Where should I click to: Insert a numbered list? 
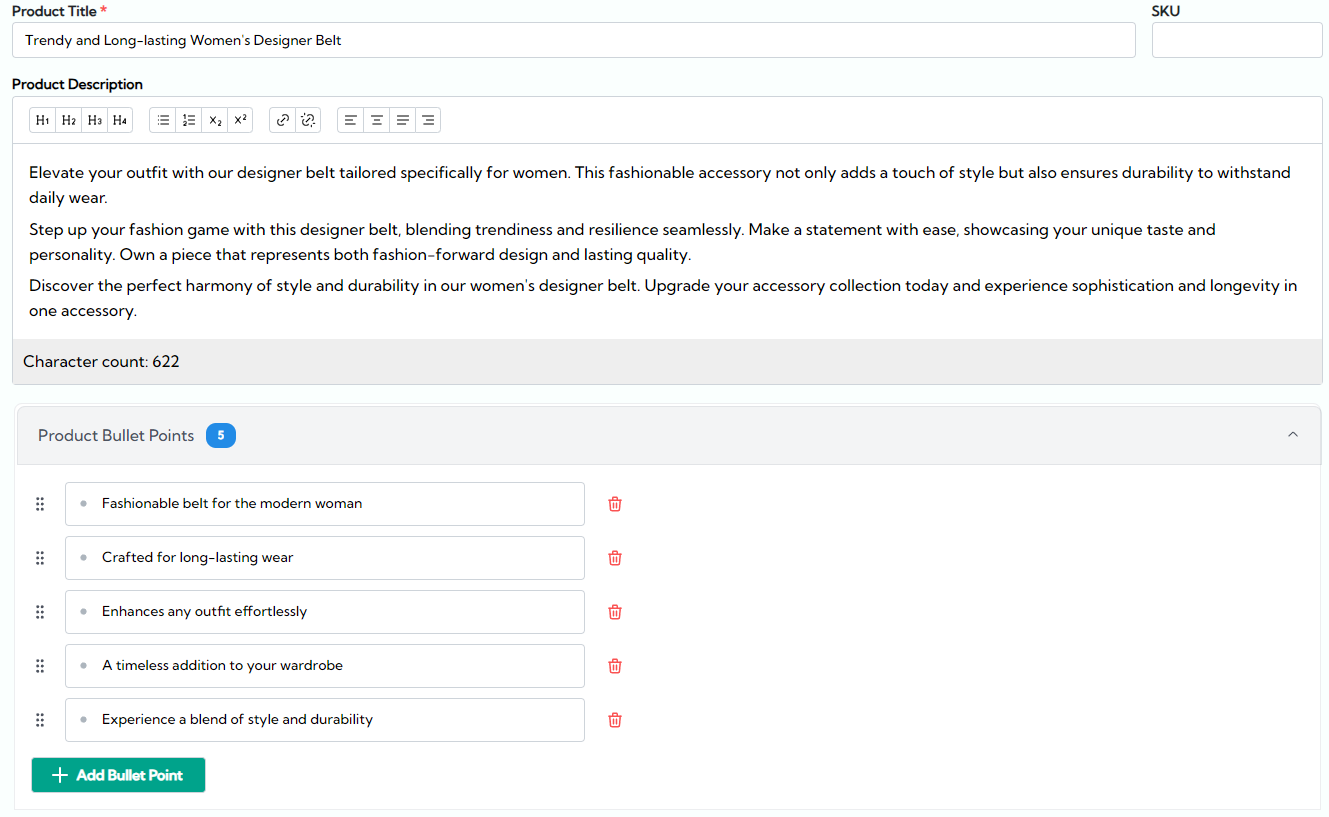pos(189,119)
